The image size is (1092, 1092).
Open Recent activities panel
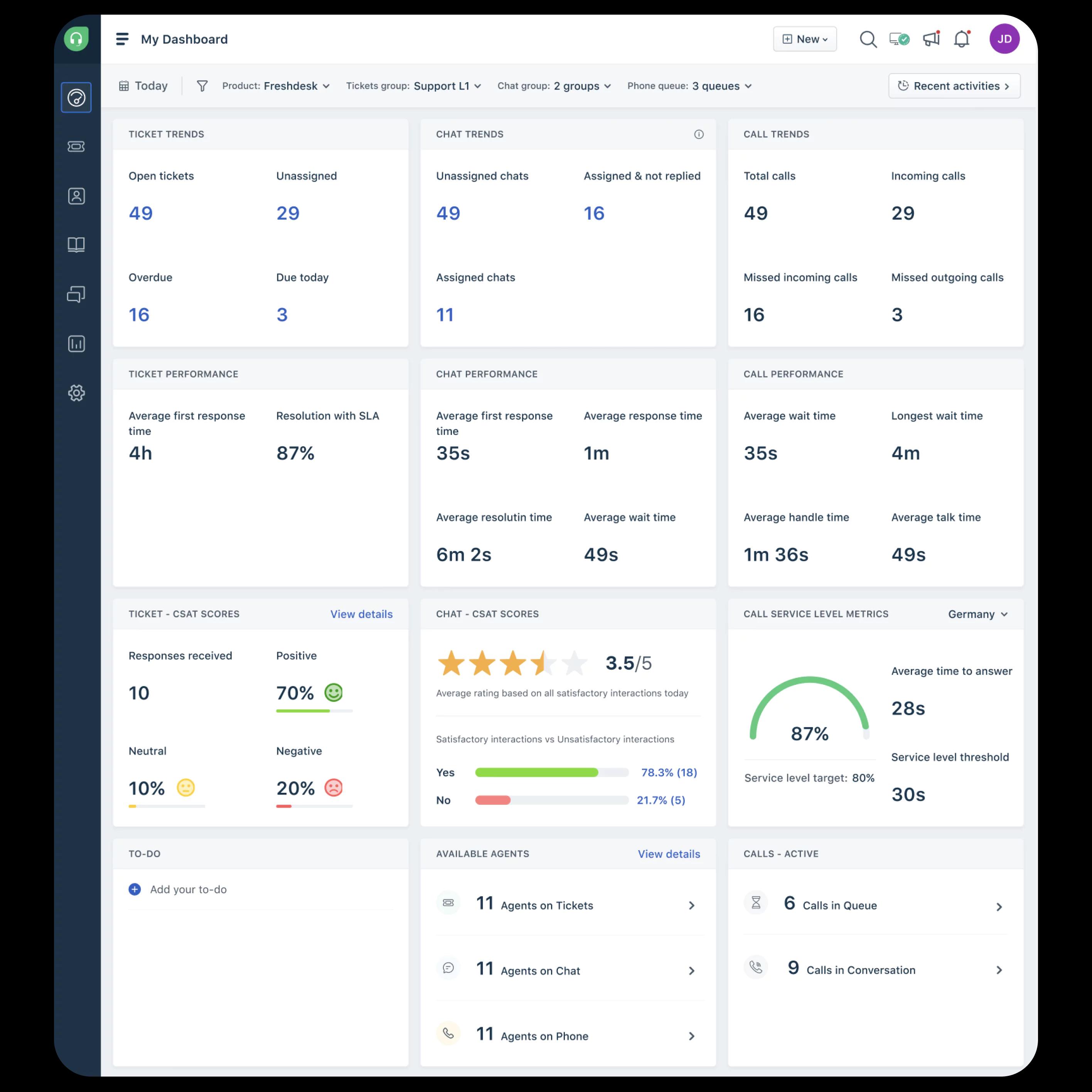954,86
